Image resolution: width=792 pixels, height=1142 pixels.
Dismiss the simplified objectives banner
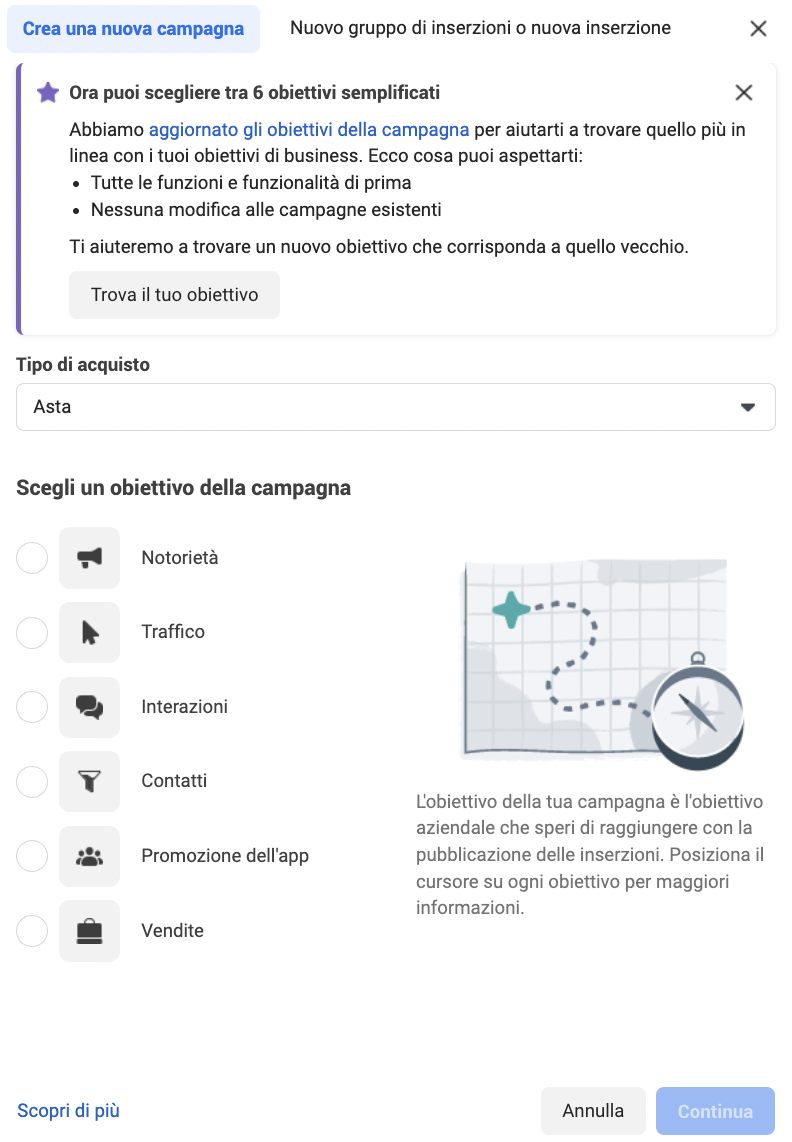click(744, 93)
